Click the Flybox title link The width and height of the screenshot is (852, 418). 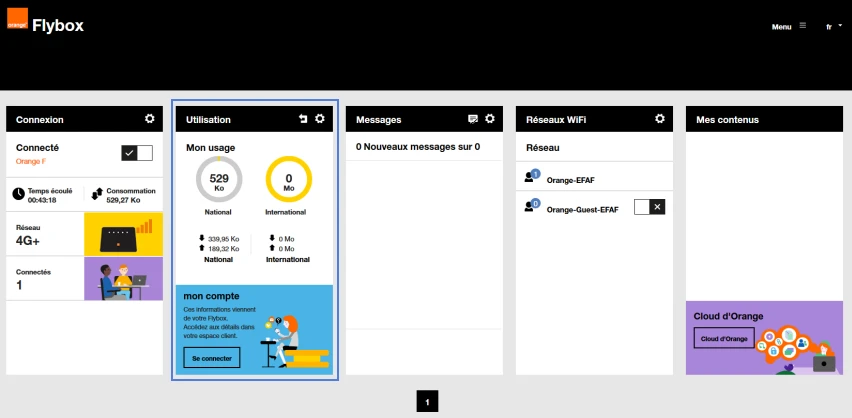click(x=58, y=26)
